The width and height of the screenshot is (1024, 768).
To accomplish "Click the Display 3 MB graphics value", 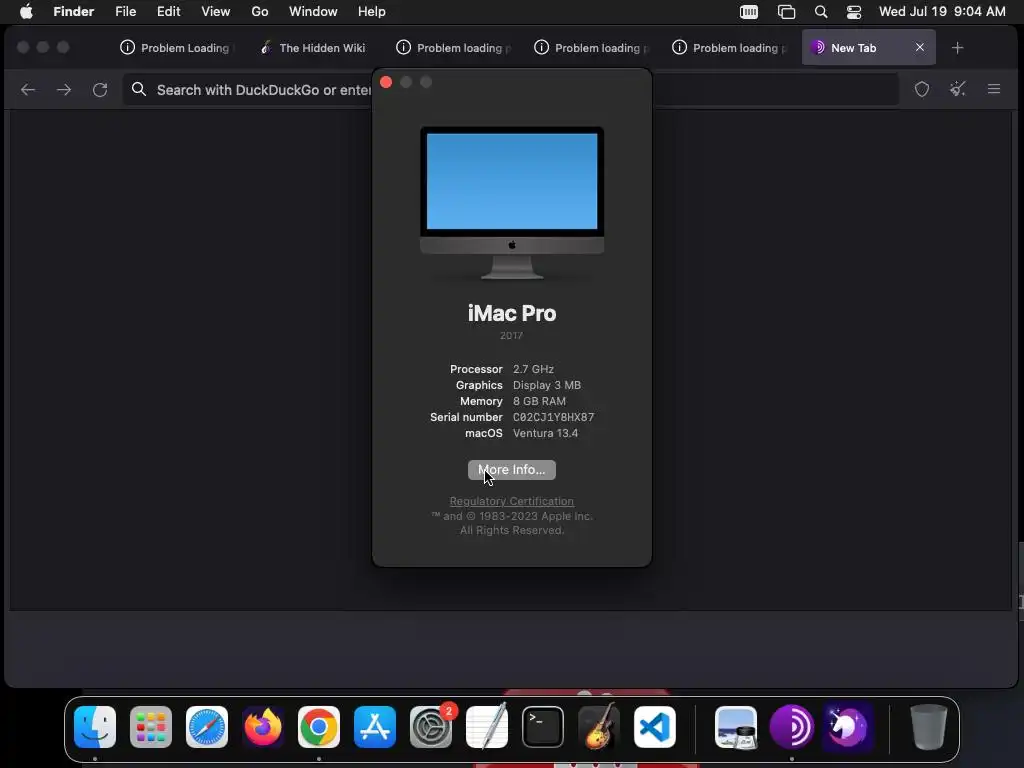I will [x=547, y=385].
